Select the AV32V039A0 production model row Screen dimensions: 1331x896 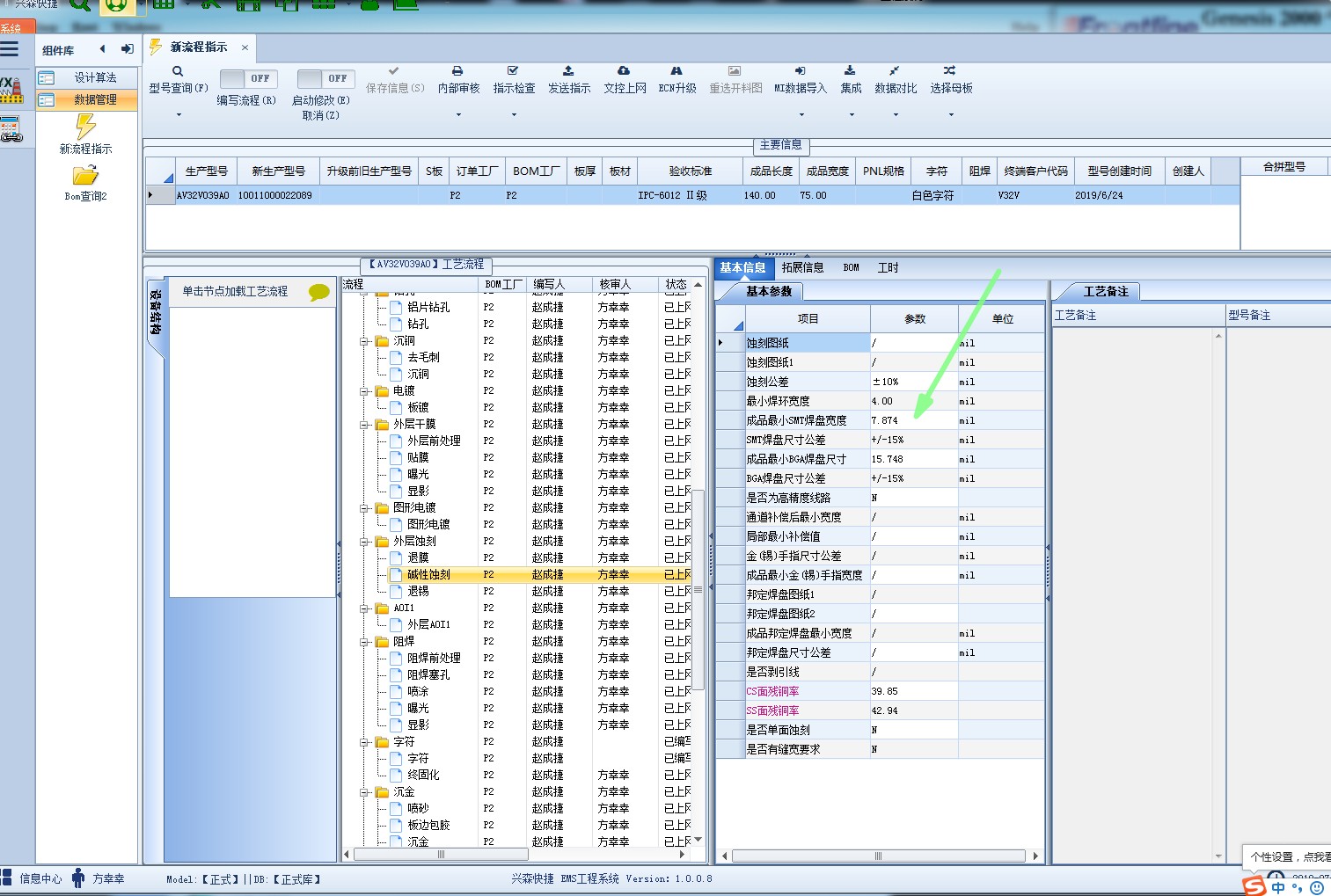tap(692, 195)
